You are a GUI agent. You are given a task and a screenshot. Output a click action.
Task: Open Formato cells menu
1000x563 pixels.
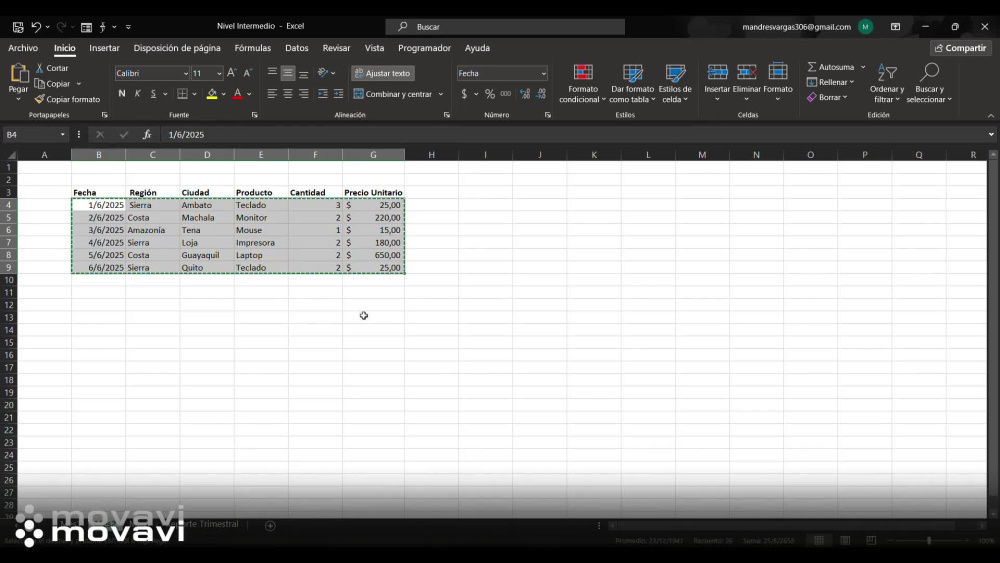[x=777, y=82]
